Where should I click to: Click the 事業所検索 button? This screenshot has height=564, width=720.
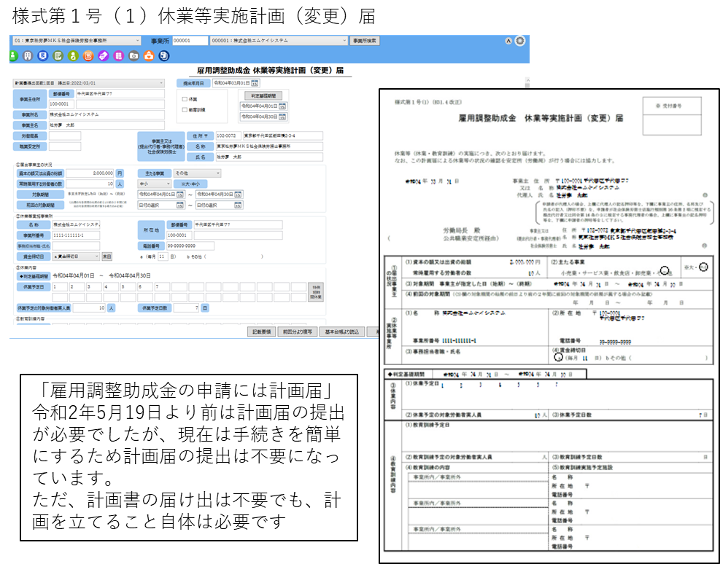coord(365,41)
